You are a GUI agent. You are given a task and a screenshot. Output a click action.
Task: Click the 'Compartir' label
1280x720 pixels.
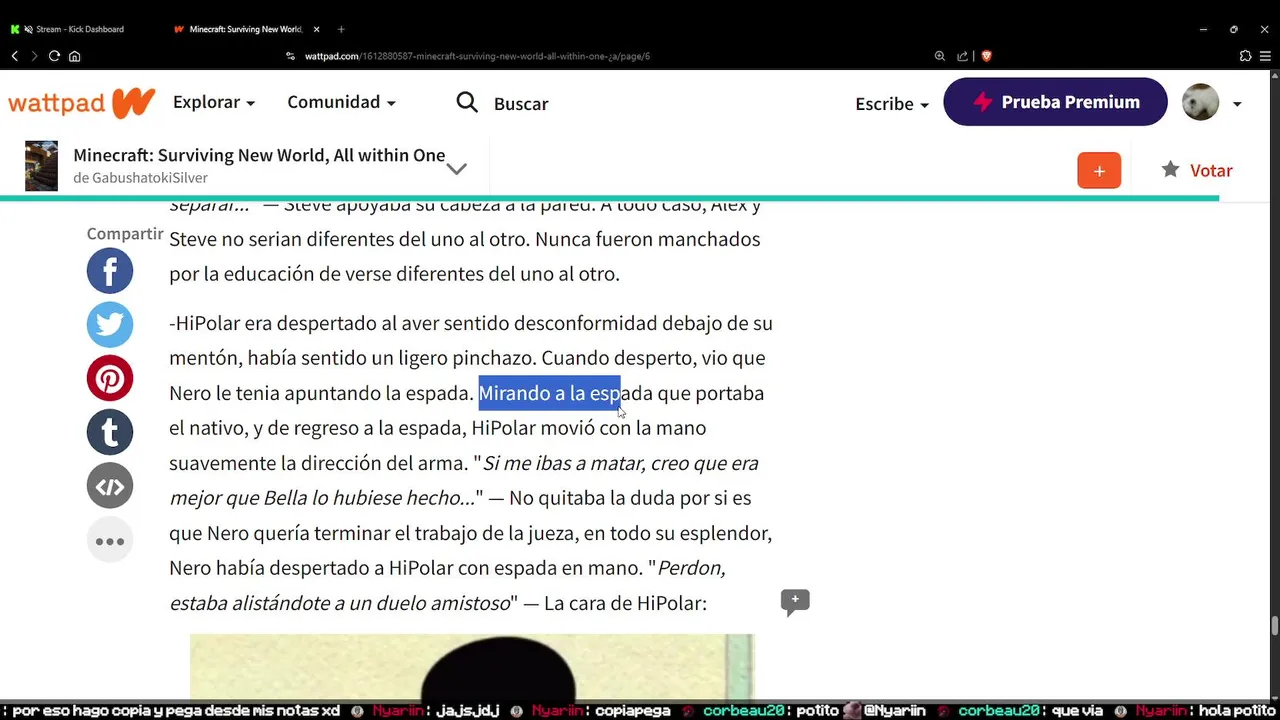pyautogui.click(x=125, y=233)
